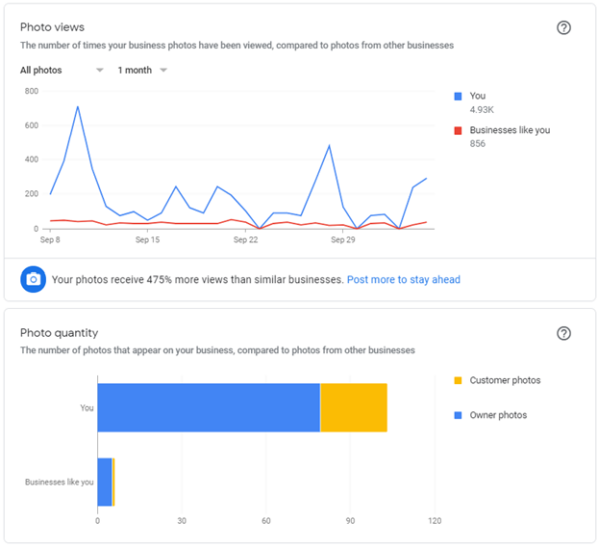Screen dimensions: 600x547
Task: Click the yellow Customer photos legend swatch
Action: click(x=458, y=380)
